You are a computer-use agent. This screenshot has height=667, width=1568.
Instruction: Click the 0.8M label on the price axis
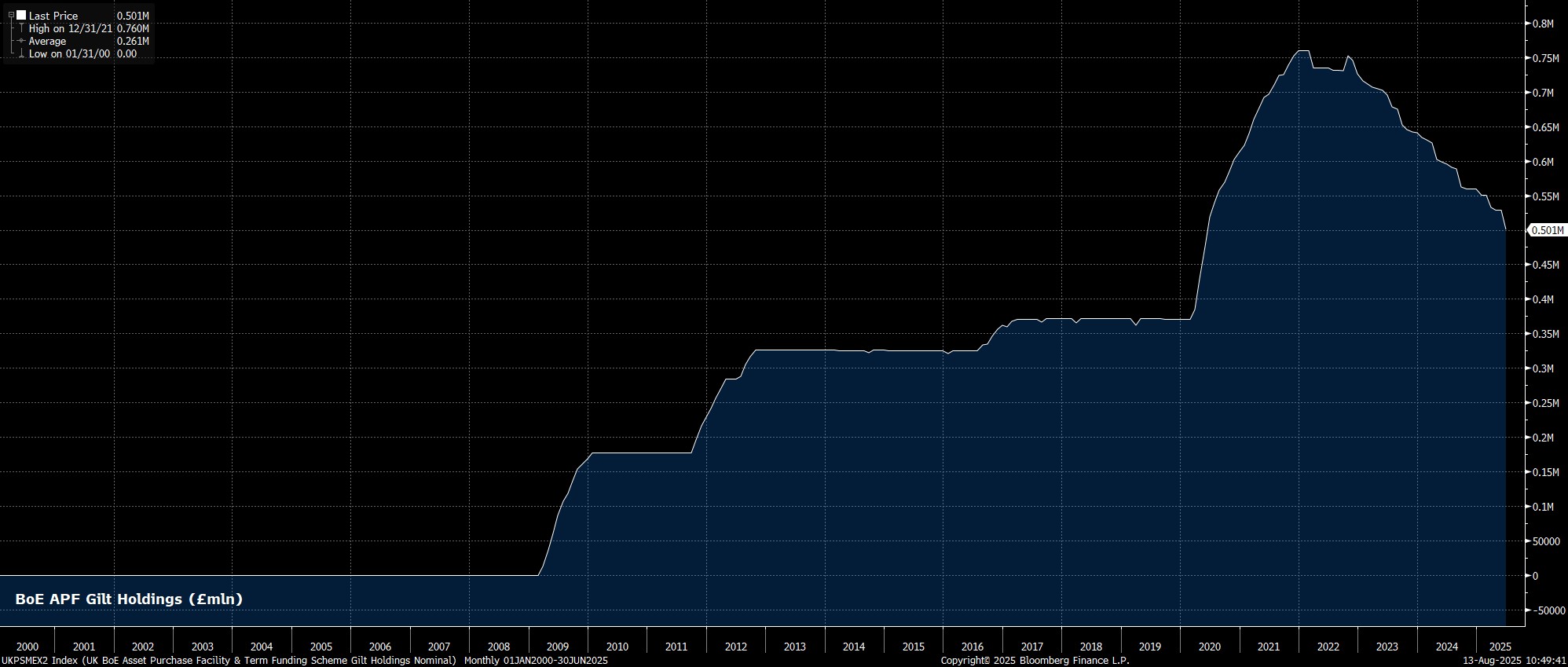1543,24
